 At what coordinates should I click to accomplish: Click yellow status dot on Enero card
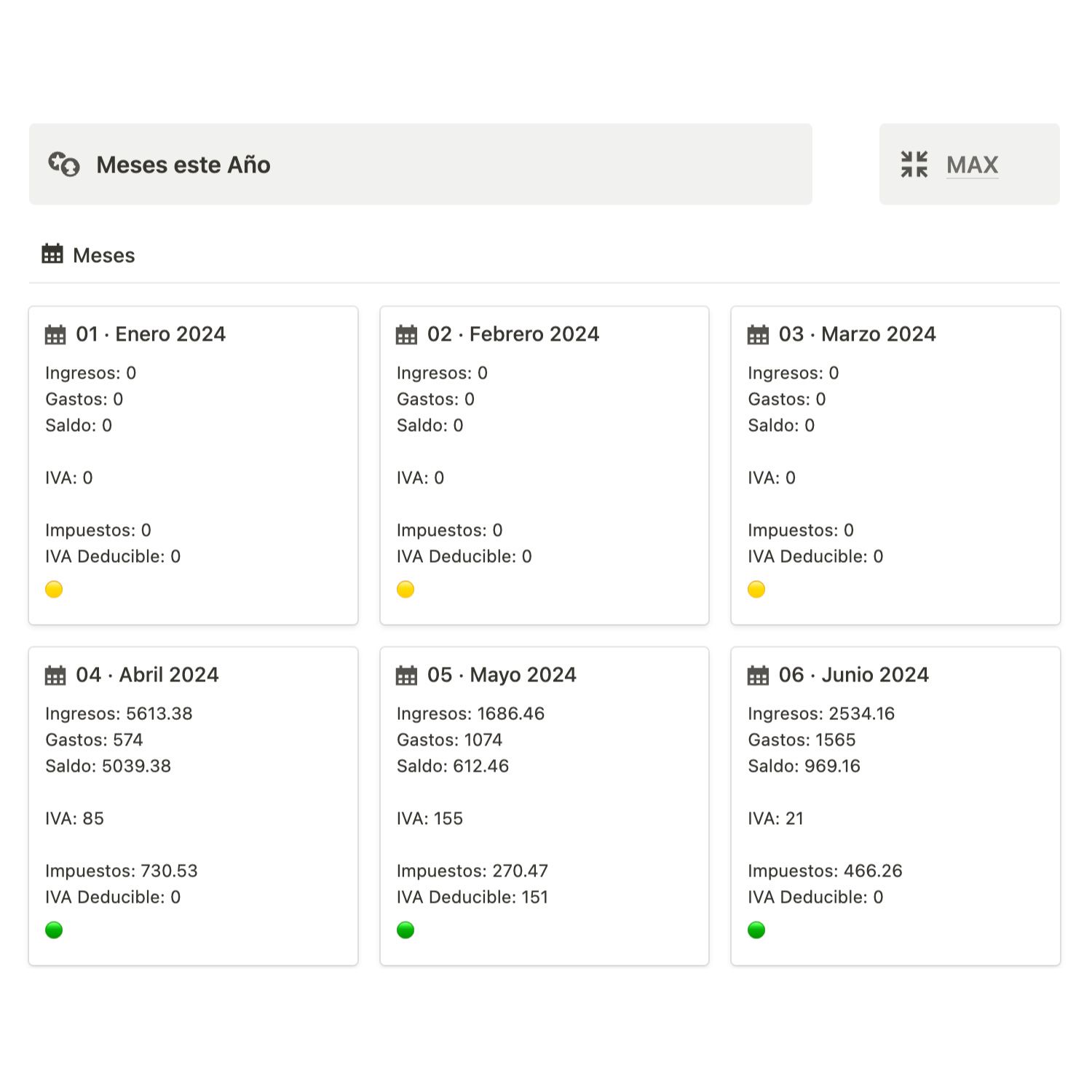(54, 589)
